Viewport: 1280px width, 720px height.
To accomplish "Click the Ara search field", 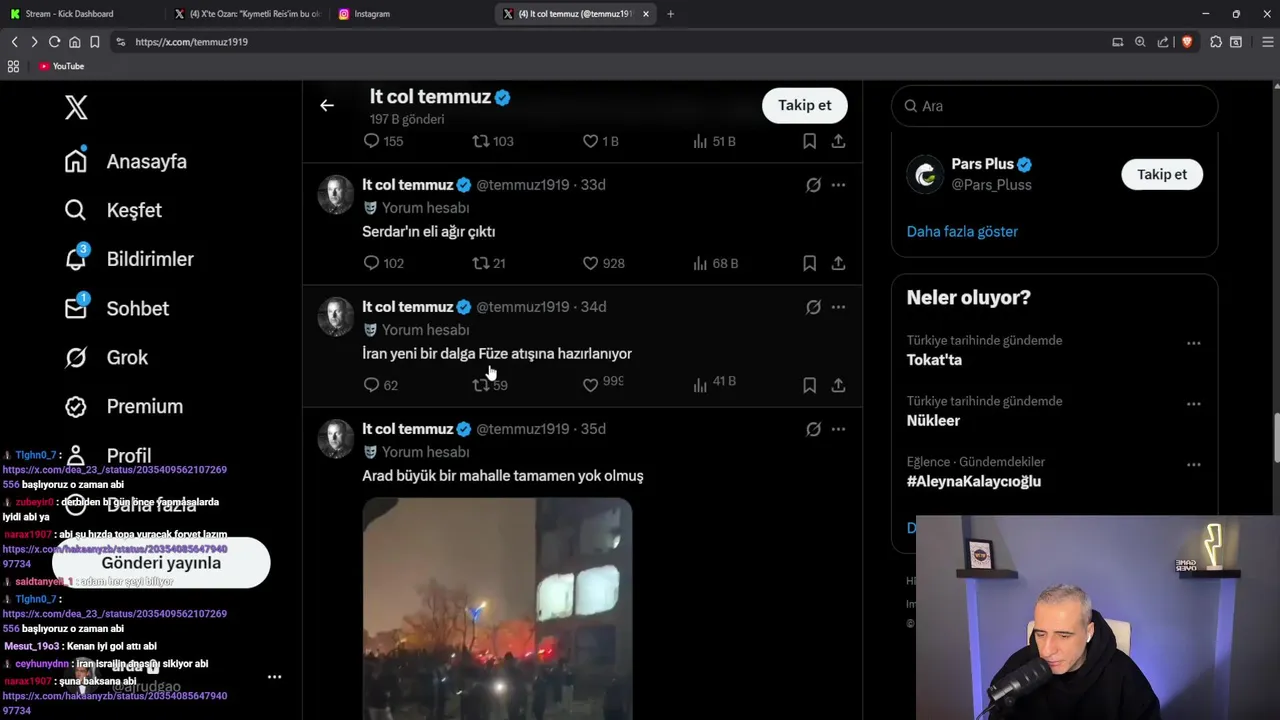I will [1054, 106].
